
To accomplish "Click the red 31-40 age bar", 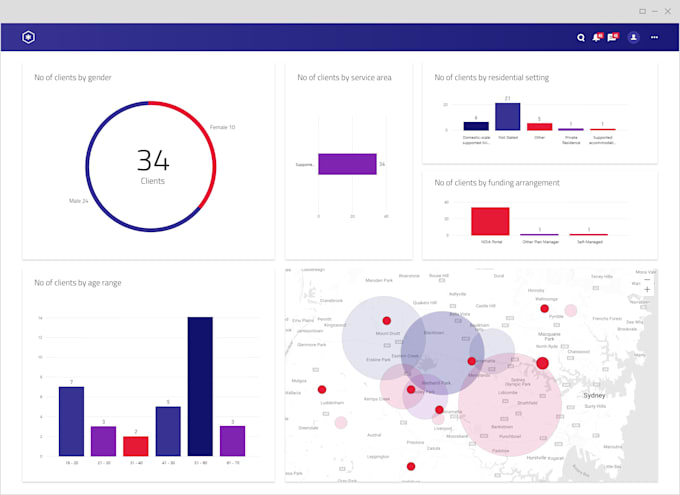I will (136, 446).
